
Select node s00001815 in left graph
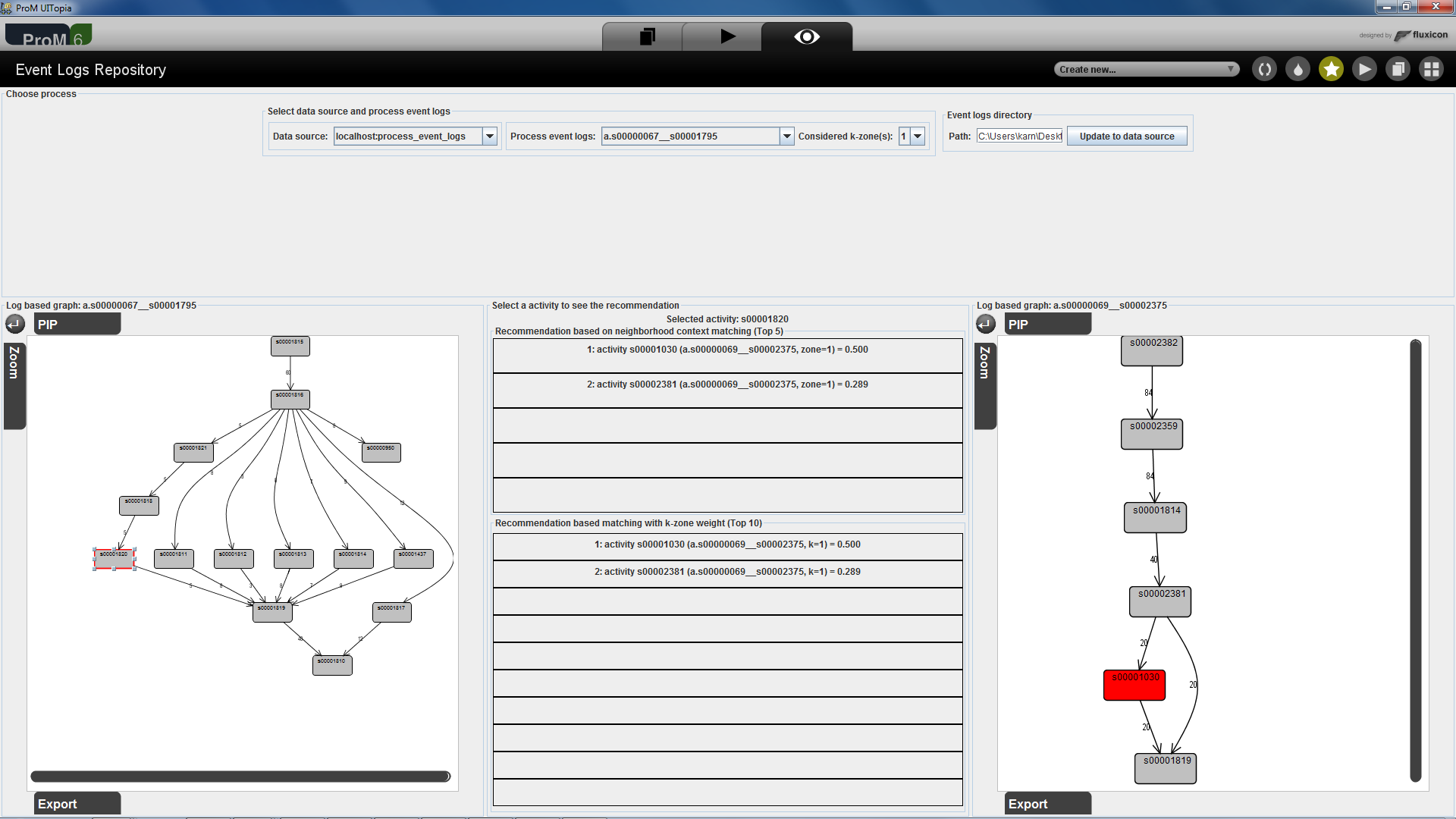click(x=290, y=346)
